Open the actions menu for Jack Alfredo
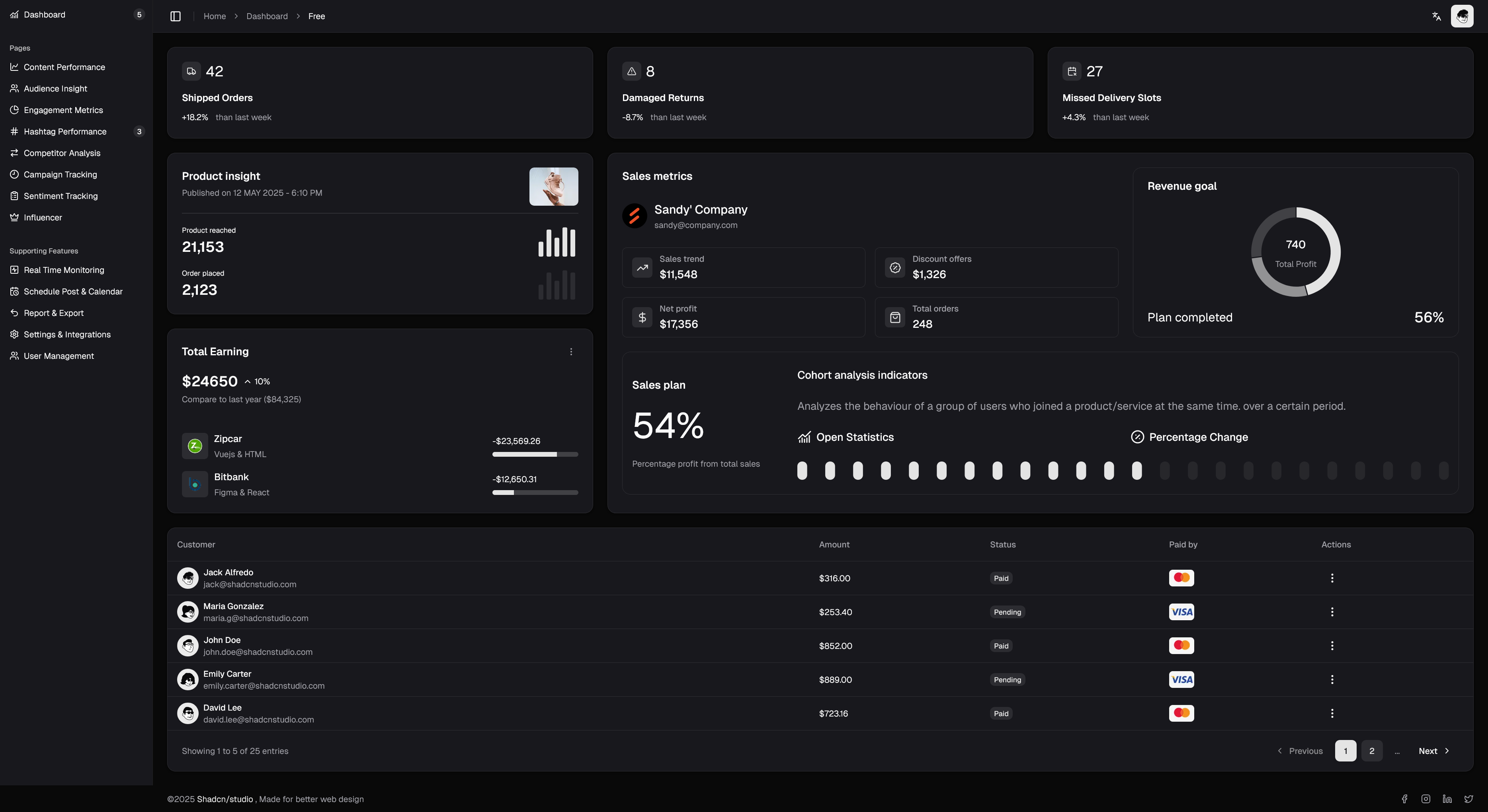Image resolution: width=1488 pixels, height=812 pixels. point(1332,578)
